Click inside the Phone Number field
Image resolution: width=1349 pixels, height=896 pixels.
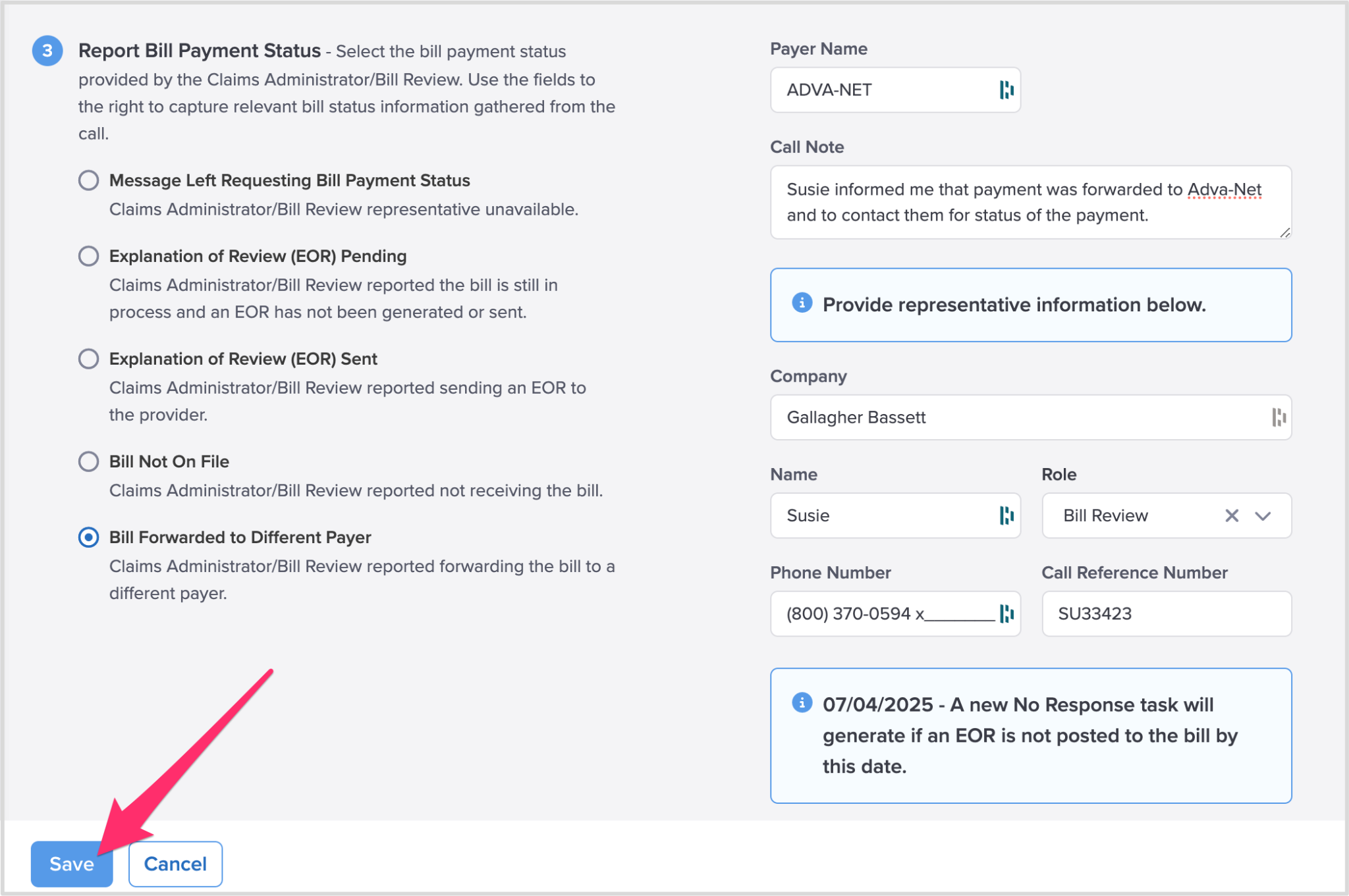[x=883, y=614]
